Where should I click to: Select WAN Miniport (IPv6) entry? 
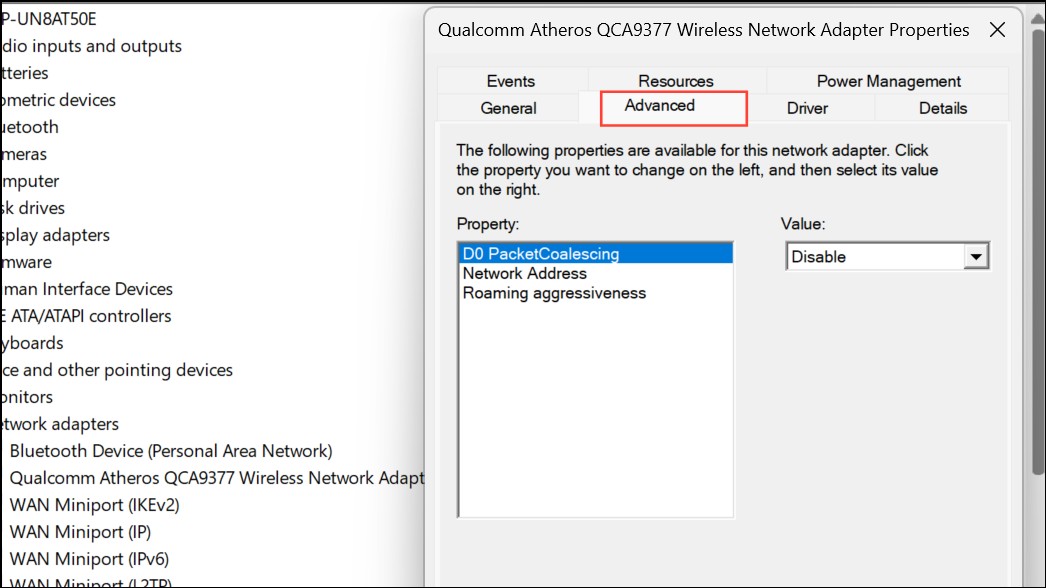(89, 559)
